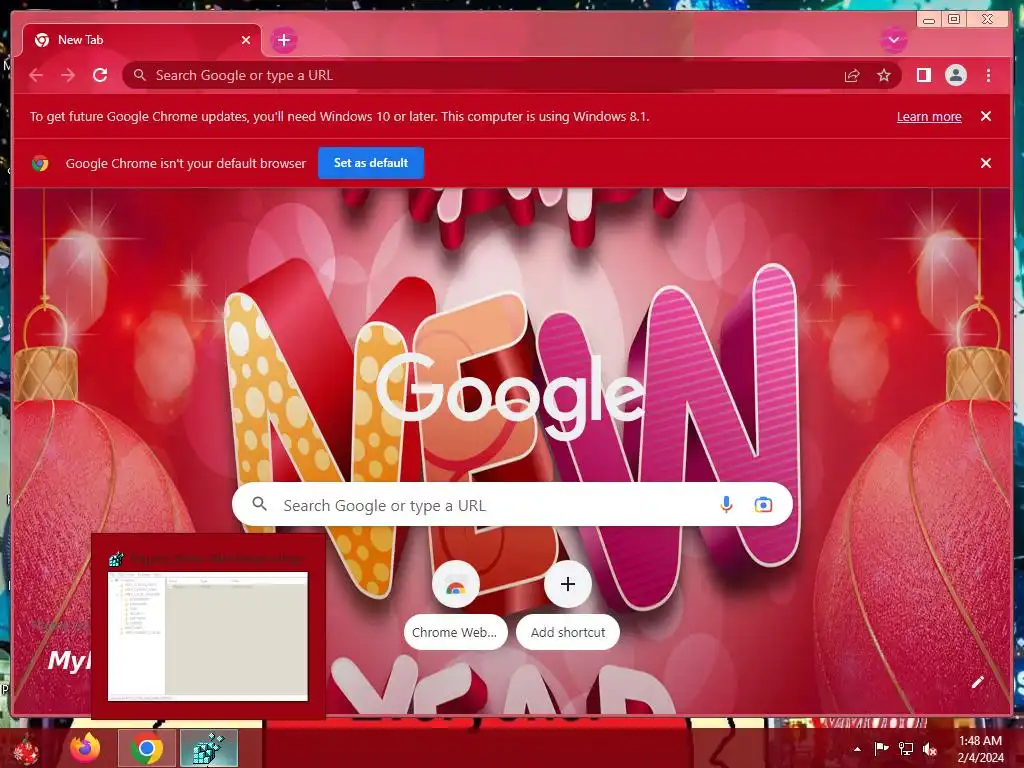The width and height of the screenshot is (1024, 768).
Task: Open the Learn more link
Action: point(929,116)
